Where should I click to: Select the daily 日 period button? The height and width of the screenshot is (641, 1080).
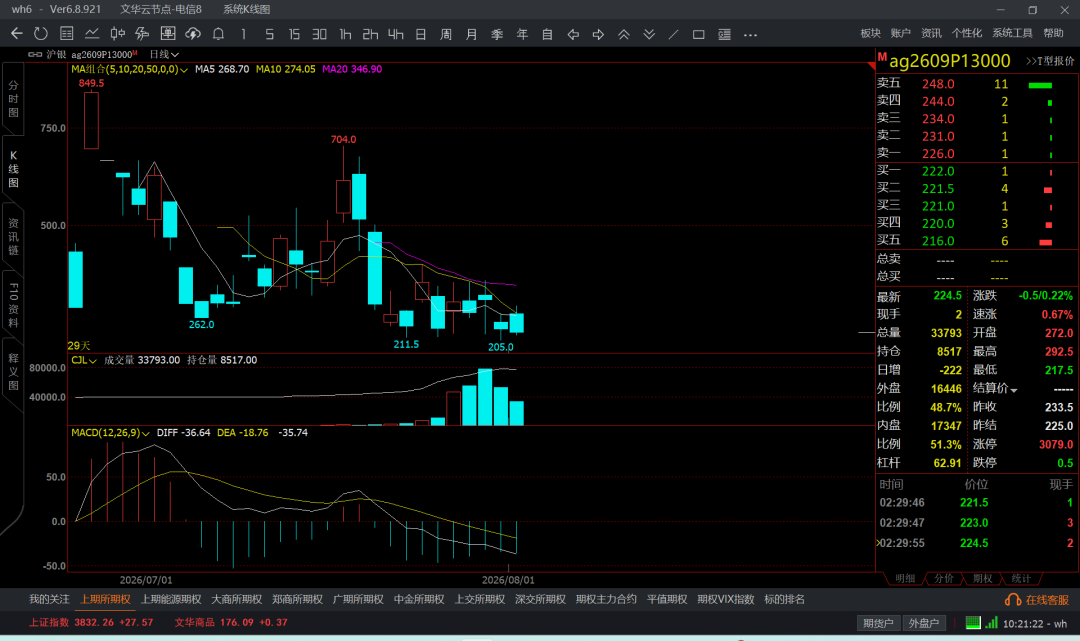tap(421, 34)
